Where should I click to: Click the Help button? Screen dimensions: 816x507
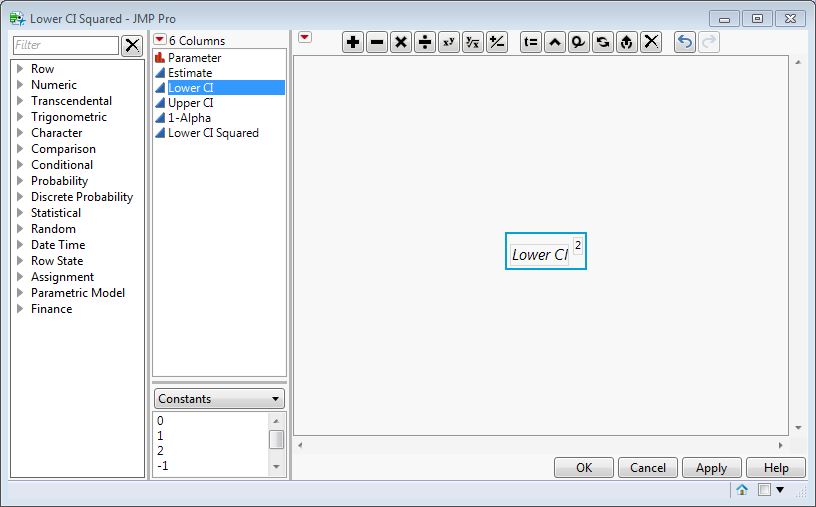point(776,467)
